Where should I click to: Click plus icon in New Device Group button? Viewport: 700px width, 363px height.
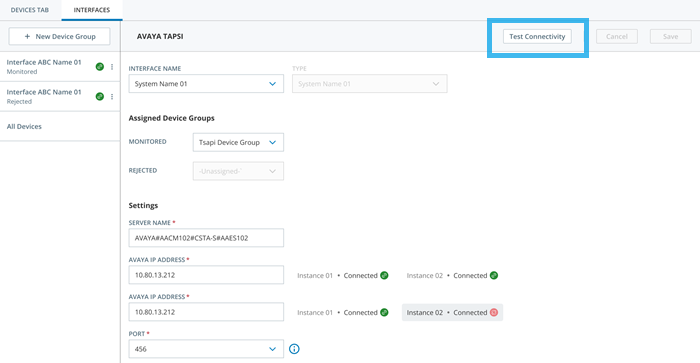pyautogui.click(x=27, y=37)
